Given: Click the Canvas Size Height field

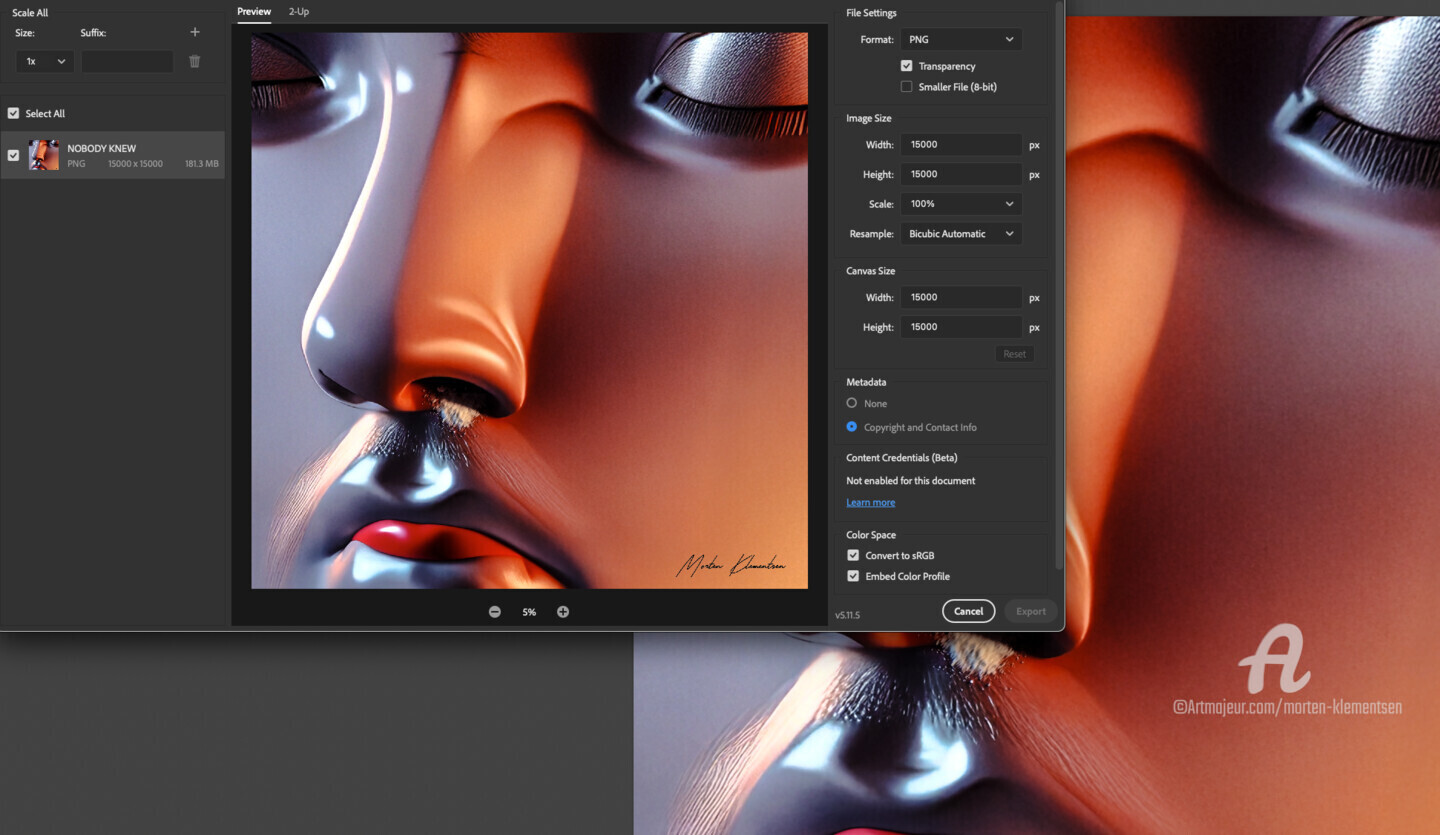Looking at the screenshot, I should [961, 327].
